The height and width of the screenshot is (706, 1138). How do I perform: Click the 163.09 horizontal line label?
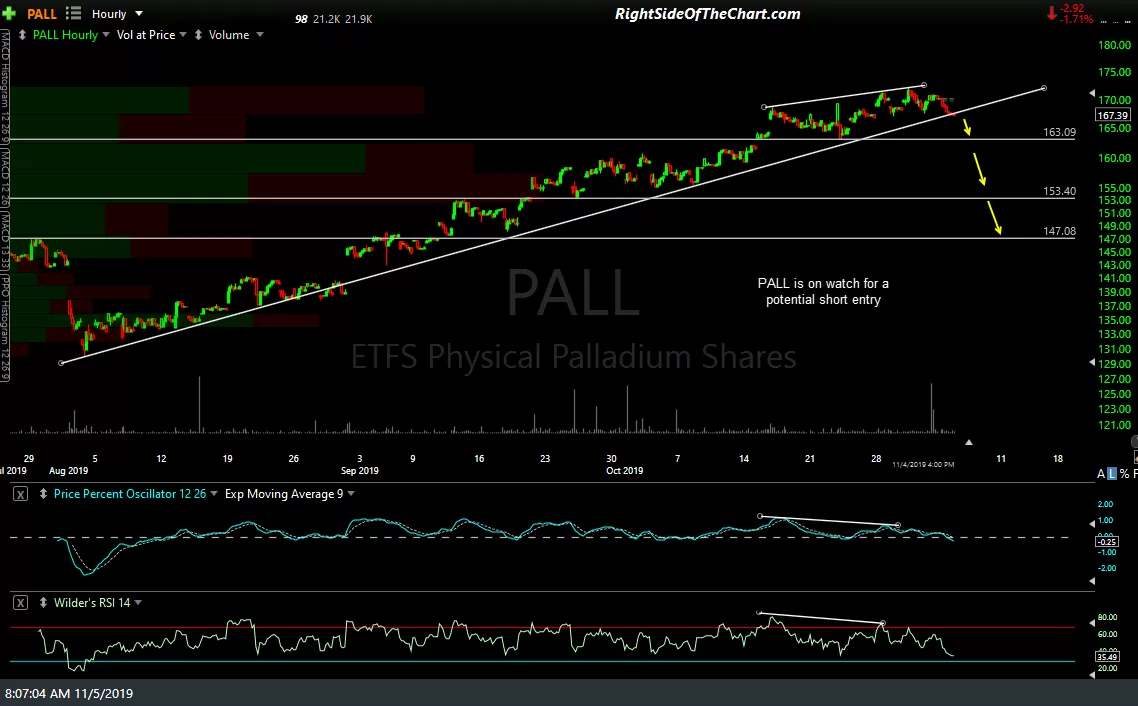(x=1060, y=132)
